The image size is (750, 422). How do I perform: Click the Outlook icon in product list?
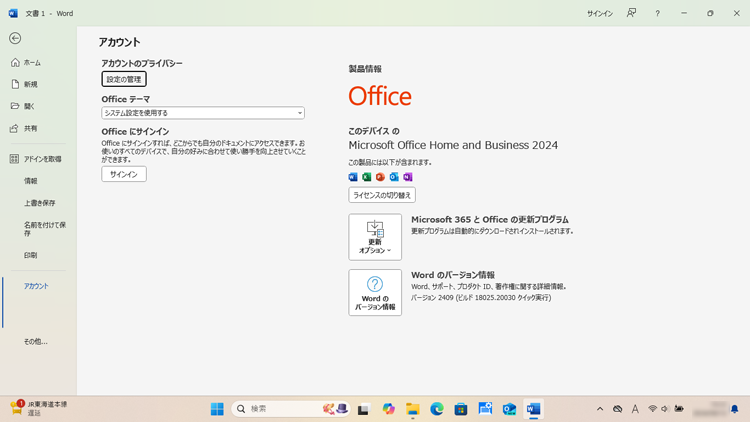tap(394, 177)
